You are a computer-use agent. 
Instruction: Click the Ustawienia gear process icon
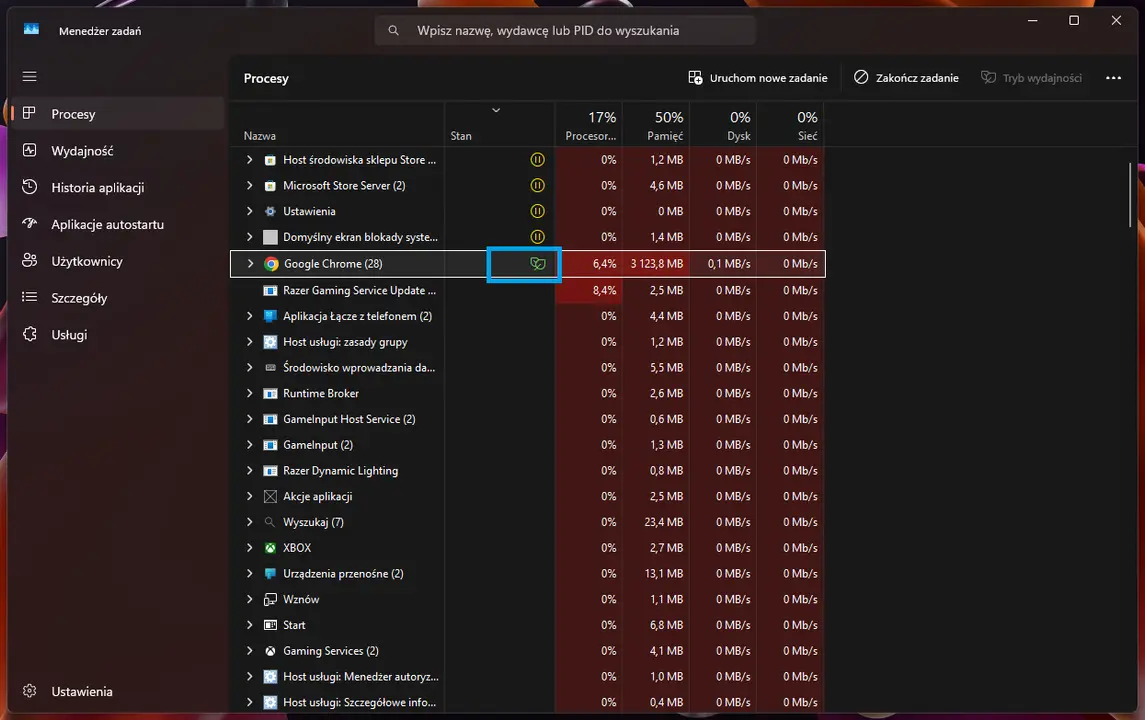coord(270,211)
